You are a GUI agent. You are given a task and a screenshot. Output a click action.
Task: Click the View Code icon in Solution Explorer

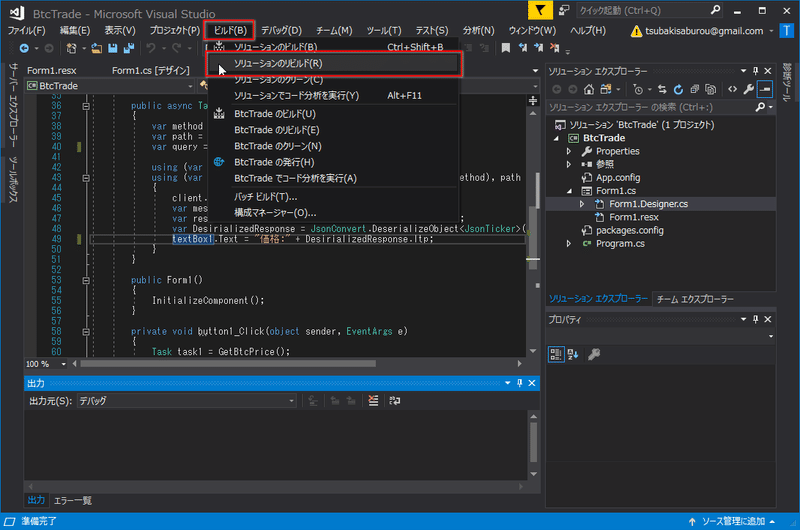(x=732, y=89)
